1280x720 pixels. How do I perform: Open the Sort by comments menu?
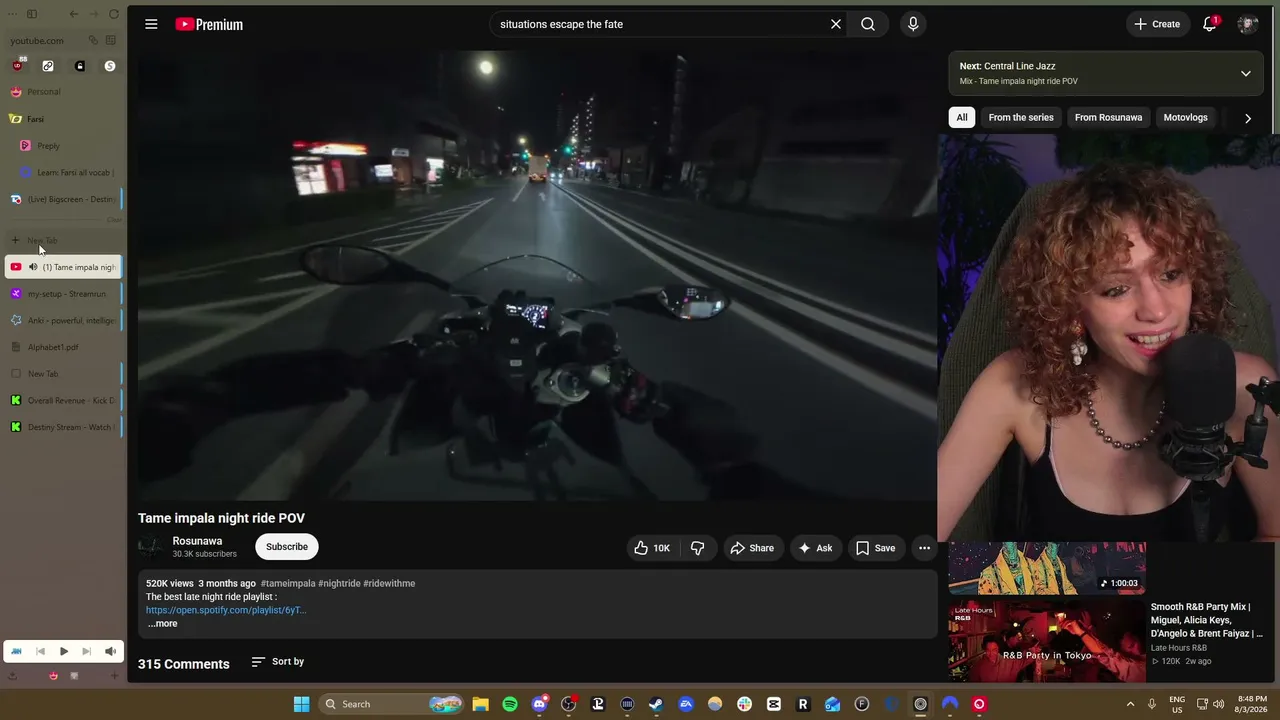278,662
